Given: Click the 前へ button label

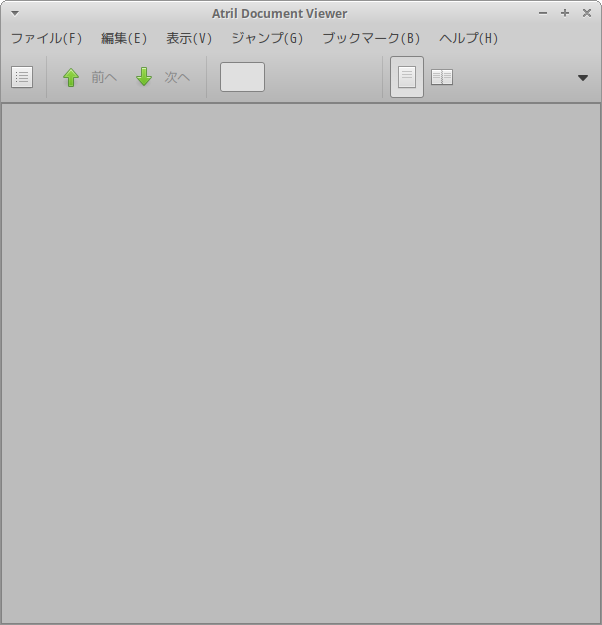Looking at the screenshot, I should click(x=104, y=77).
